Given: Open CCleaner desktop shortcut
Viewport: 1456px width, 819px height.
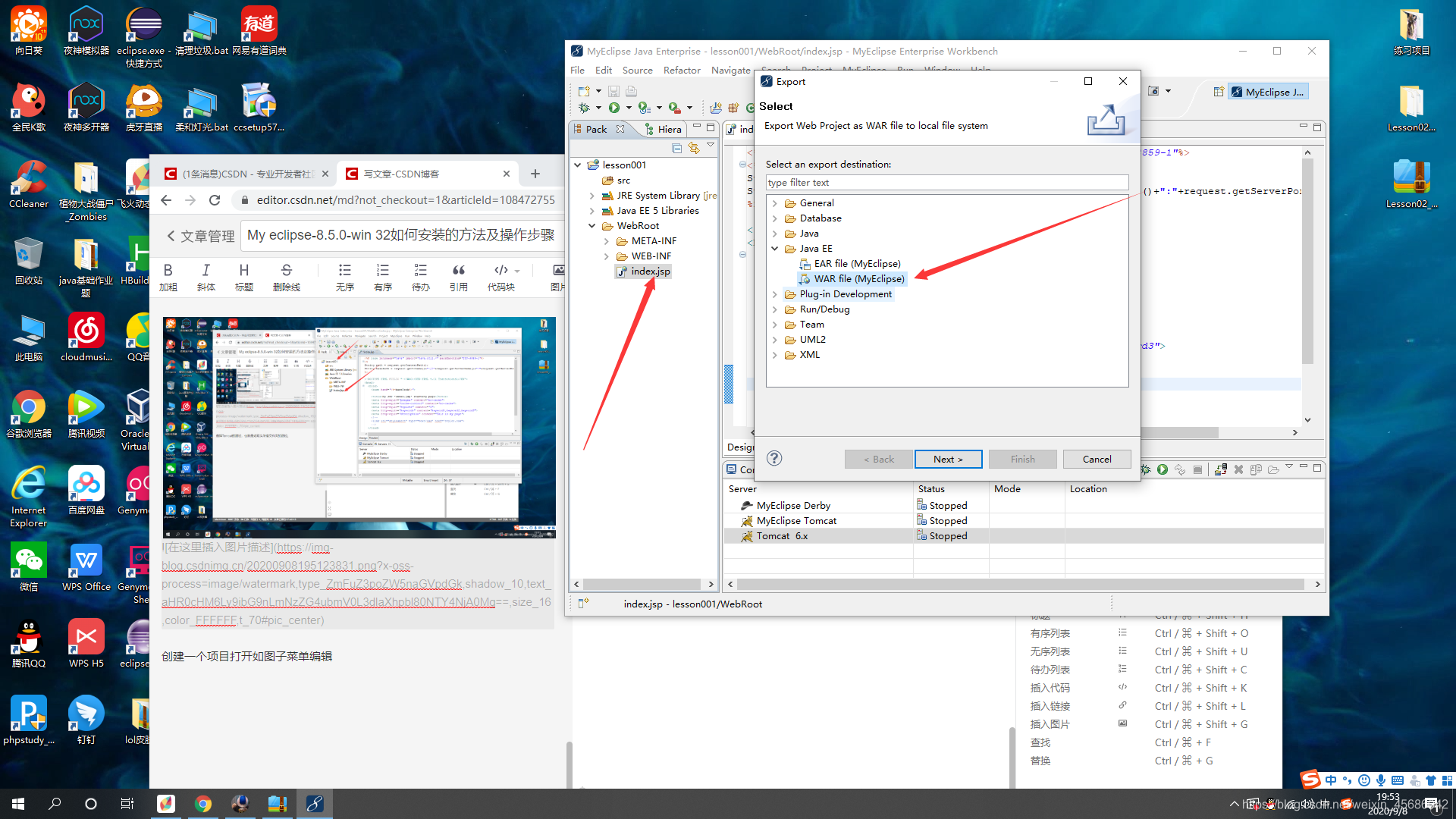Looking at the screenshot, I should (29, 184).
